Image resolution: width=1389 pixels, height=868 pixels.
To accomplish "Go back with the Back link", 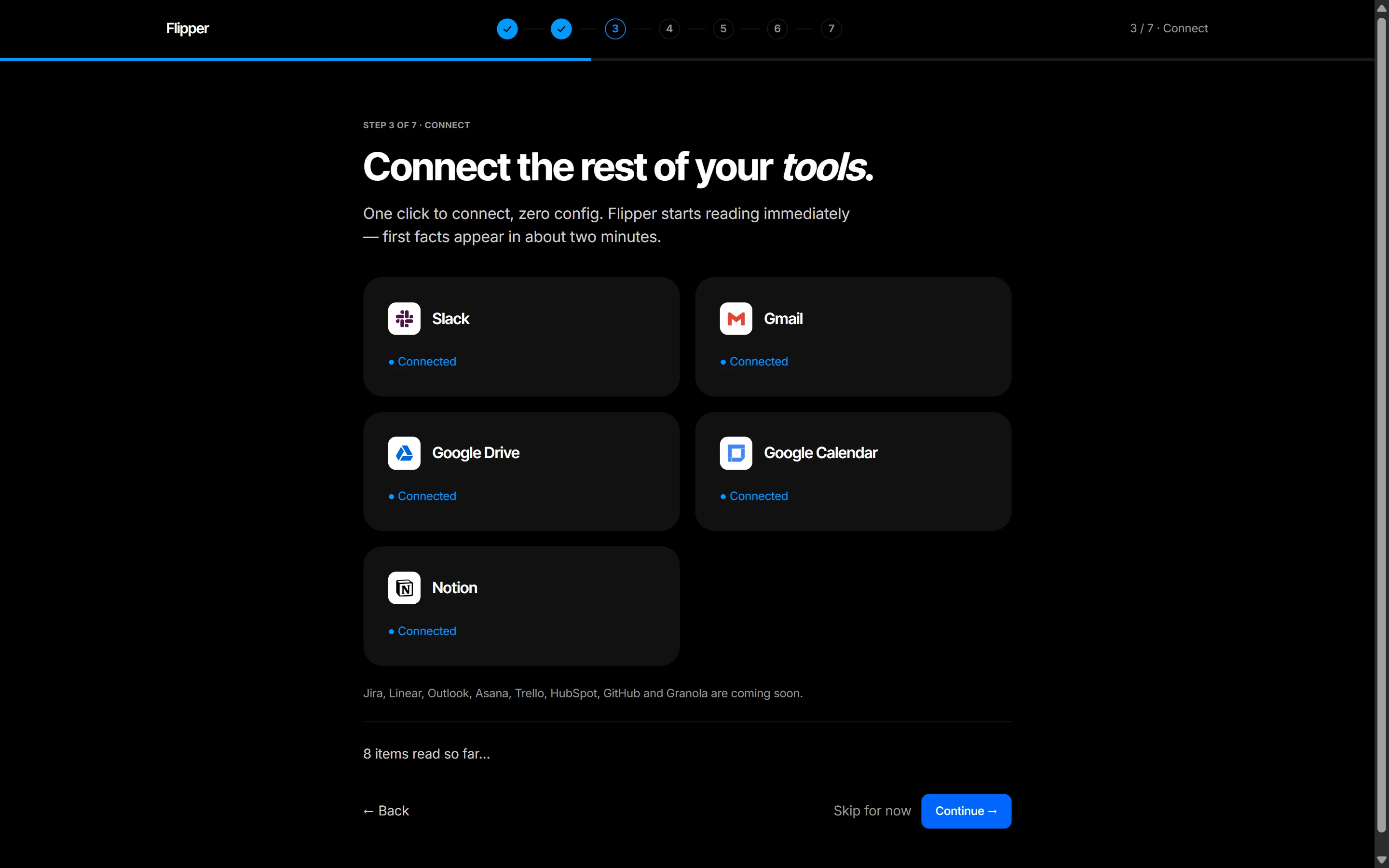I will click(386, 811).
